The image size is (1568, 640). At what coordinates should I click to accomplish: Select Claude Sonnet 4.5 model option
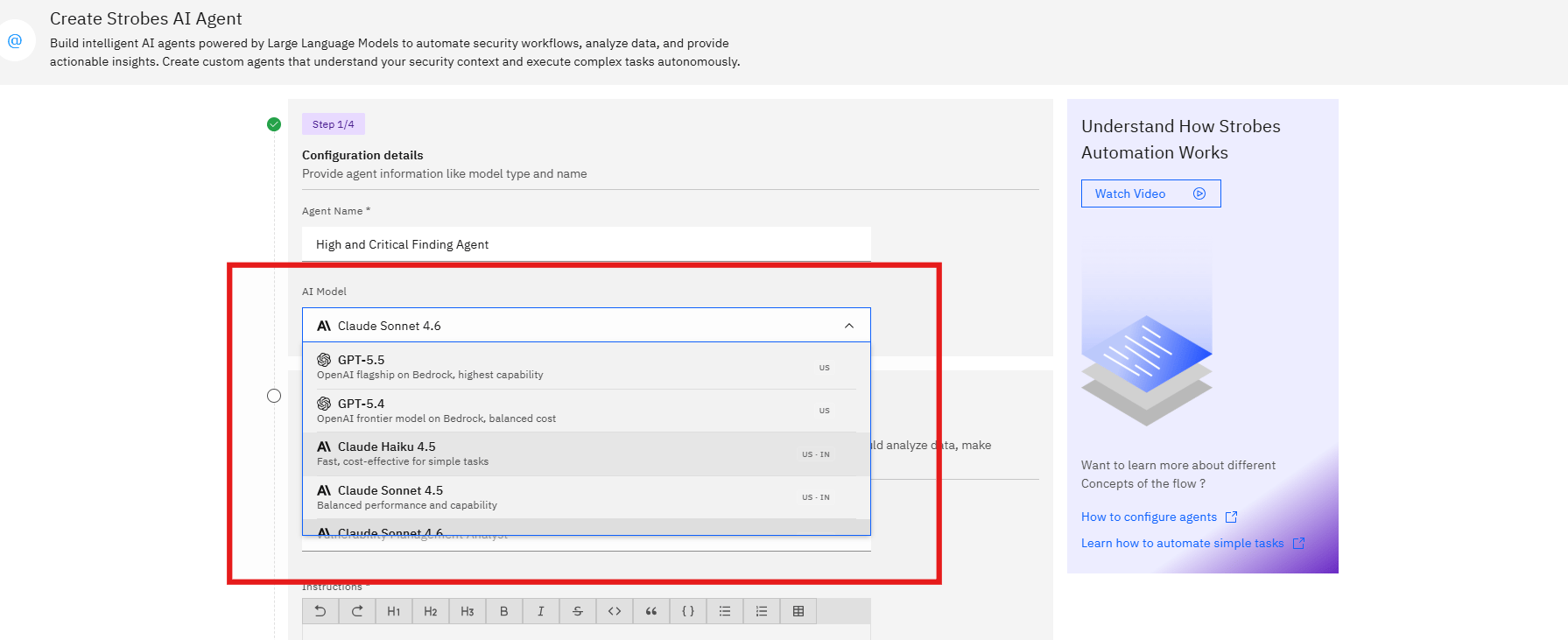[x=587, y=497]
